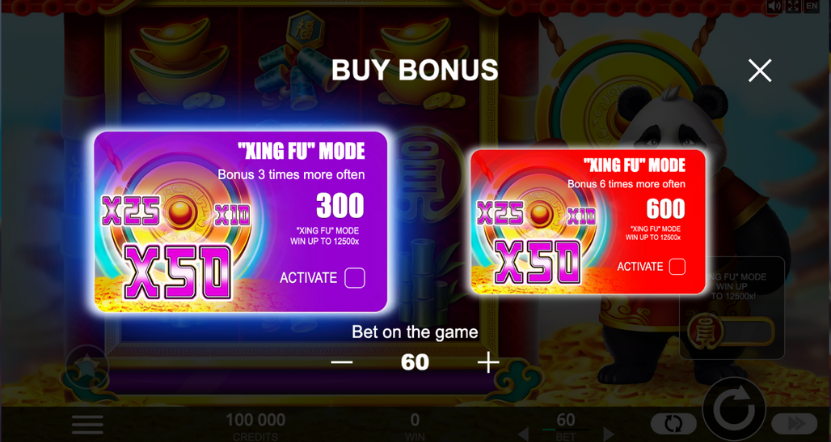Tick Activate checkbox on the purple 300 card
Image resolution: width=831 pixels, height=442 pixels.
tap(355, 278)
